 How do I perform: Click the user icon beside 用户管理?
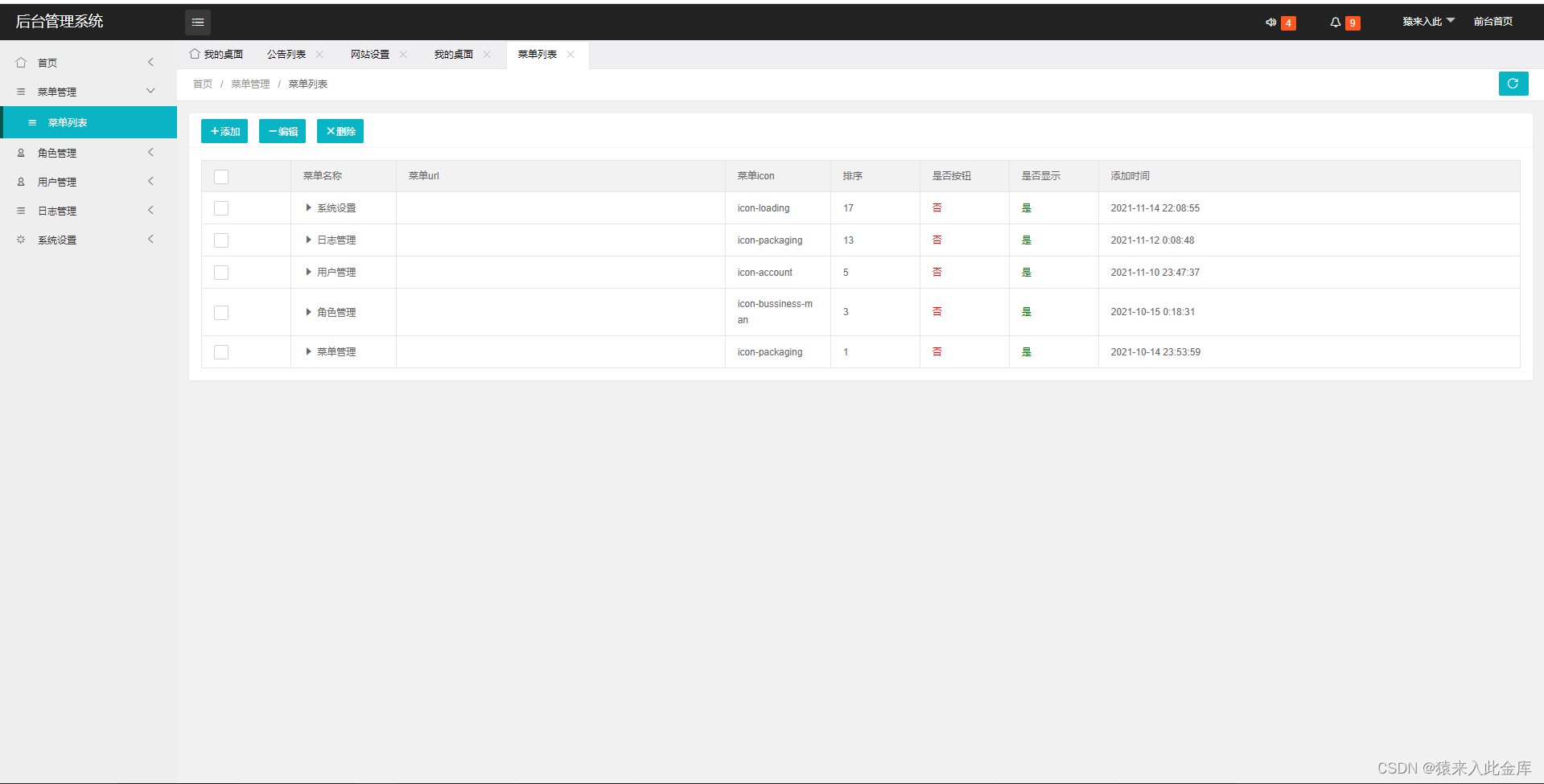pos(20,181)
